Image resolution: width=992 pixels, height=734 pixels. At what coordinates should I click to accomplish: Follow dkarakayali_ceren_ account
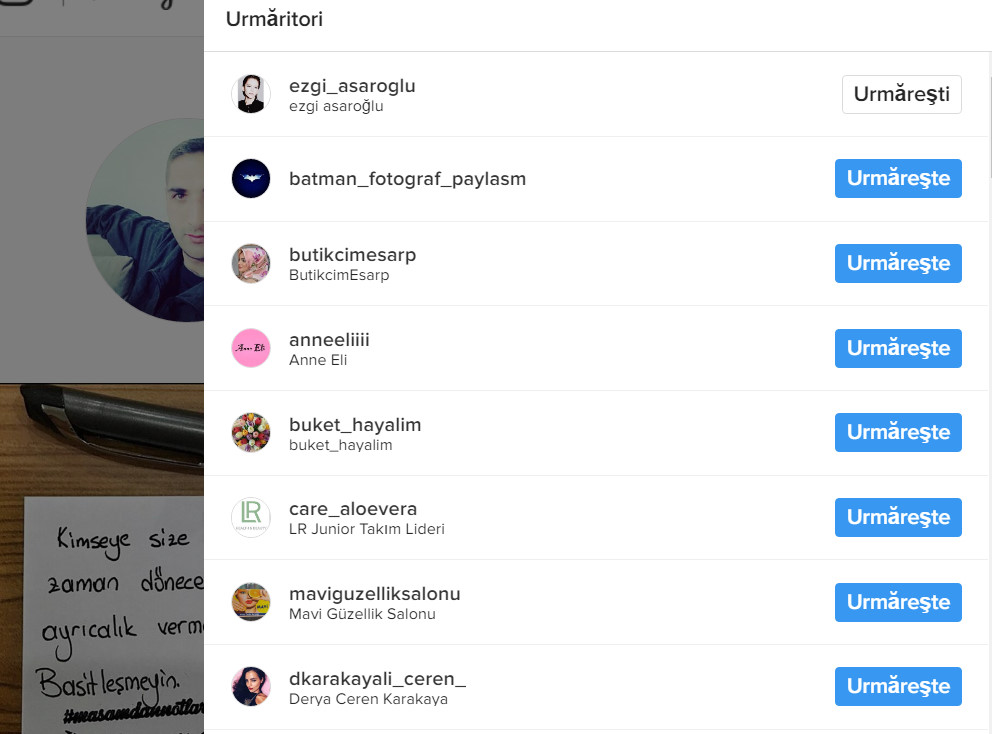(898, 686)
